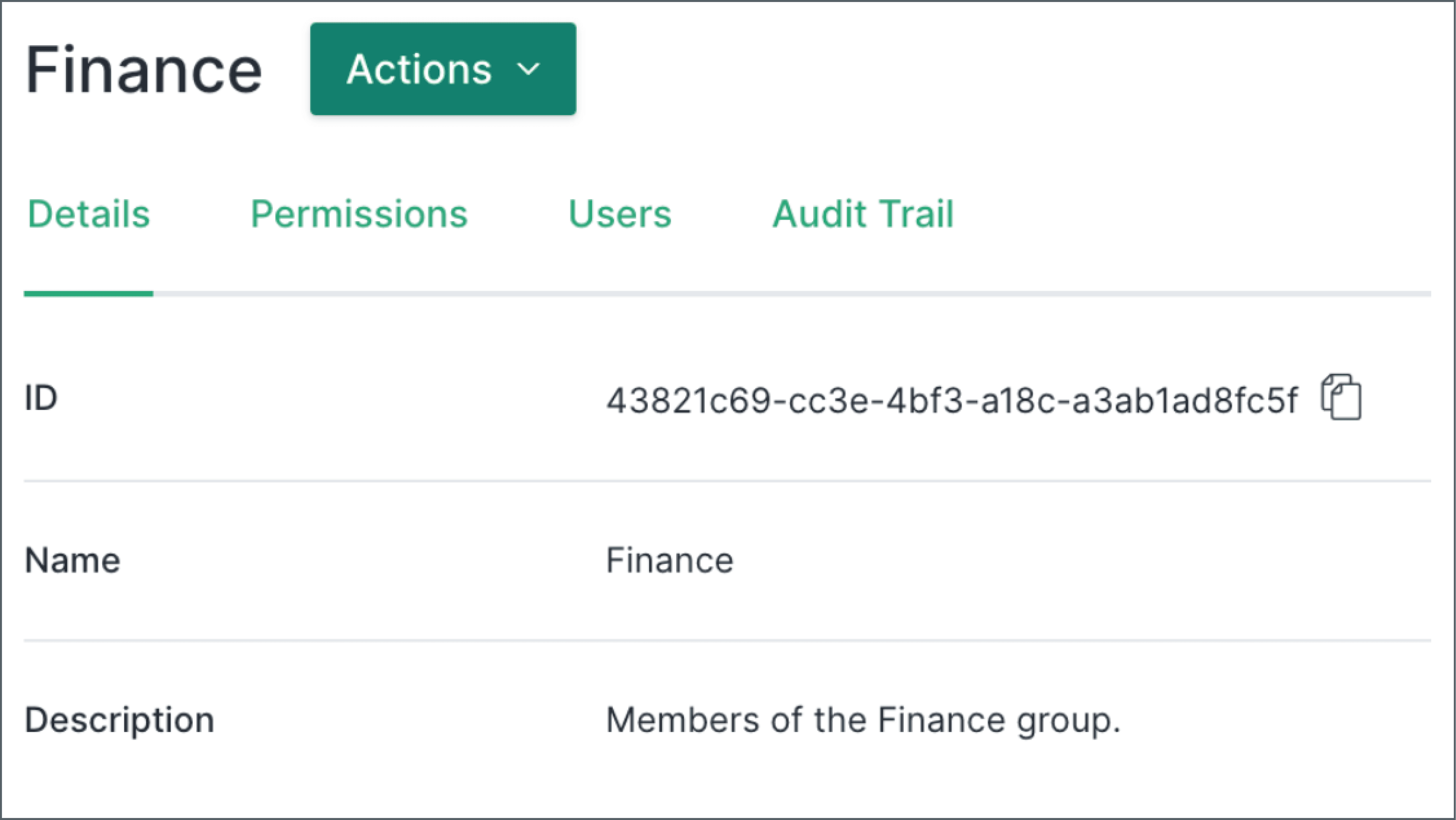The width and height of the screenshot is (1456, 820).
Task: Click the Name field label
Action: (x=72, y=561)
